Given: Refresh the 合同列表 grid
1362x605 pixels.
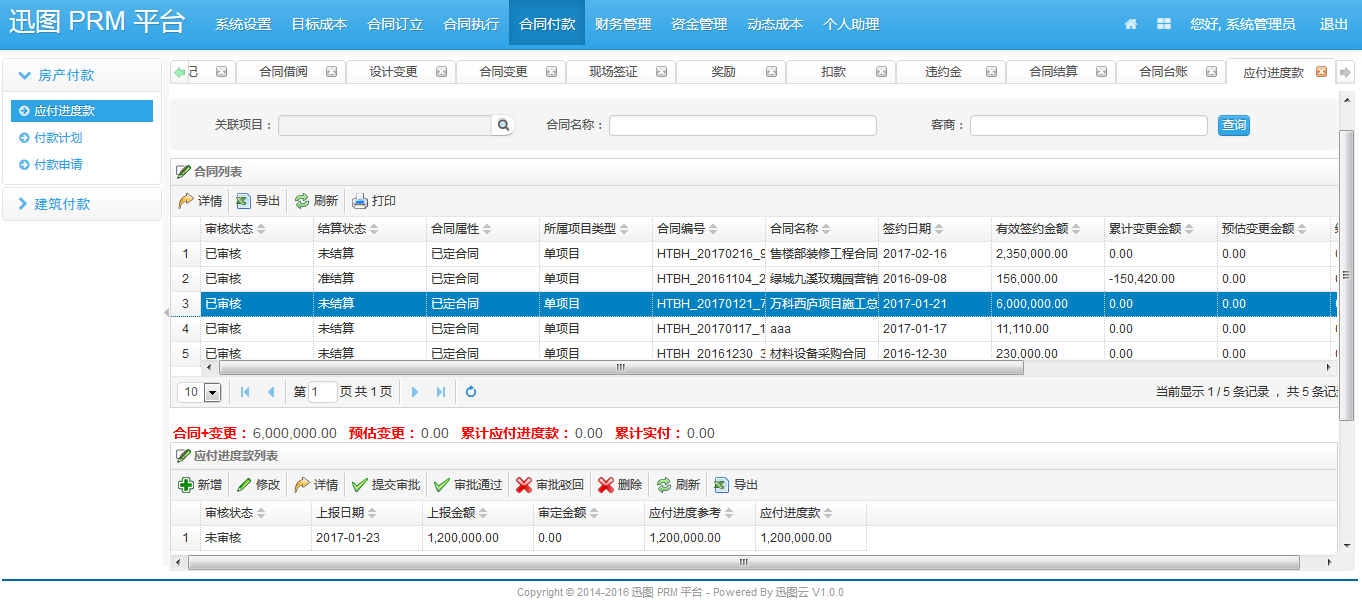Looking at the screenshot, I should pos(316,201).
